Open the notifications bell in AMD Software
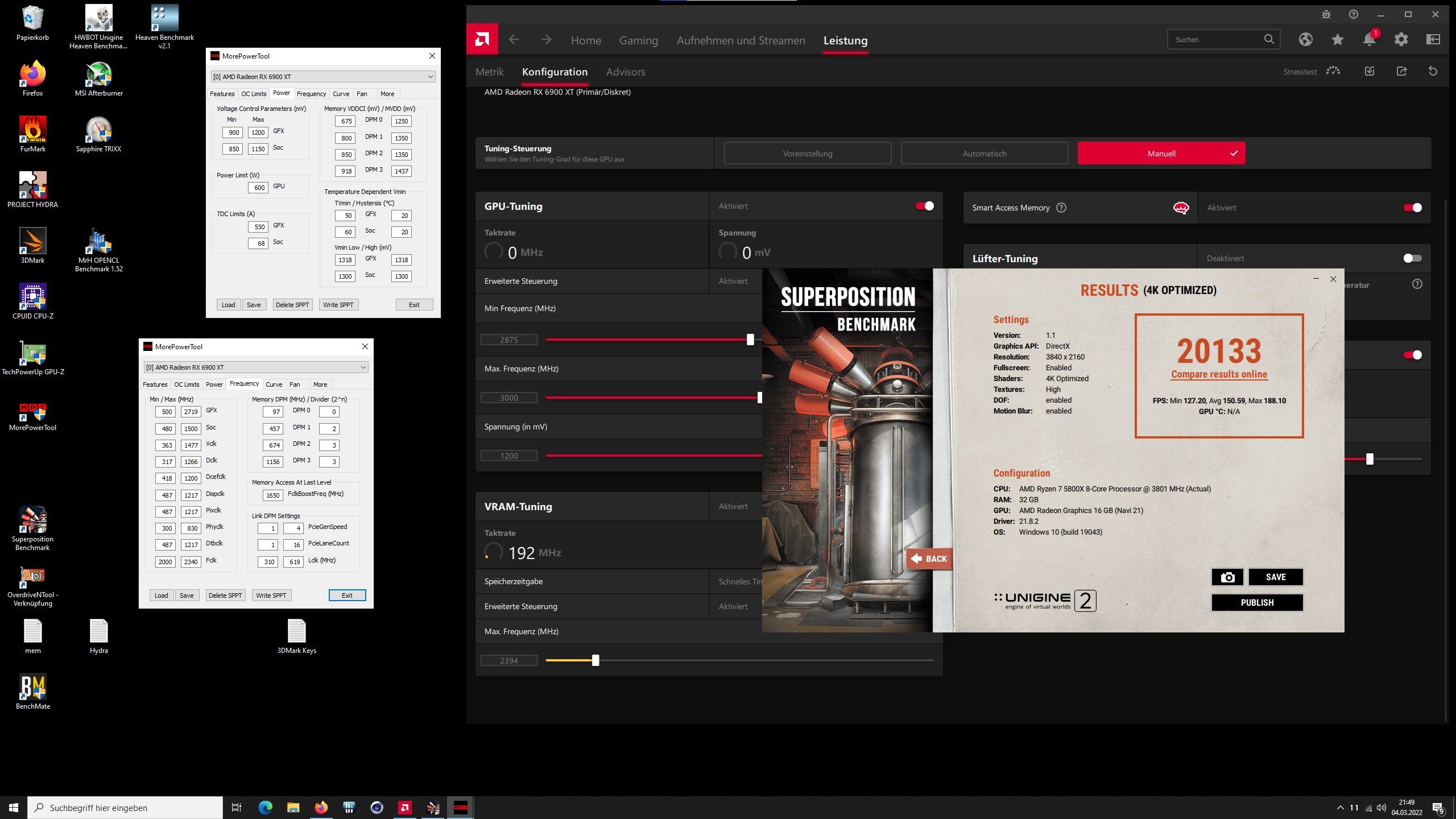The image size is (1456, 819). (1370, 39)
